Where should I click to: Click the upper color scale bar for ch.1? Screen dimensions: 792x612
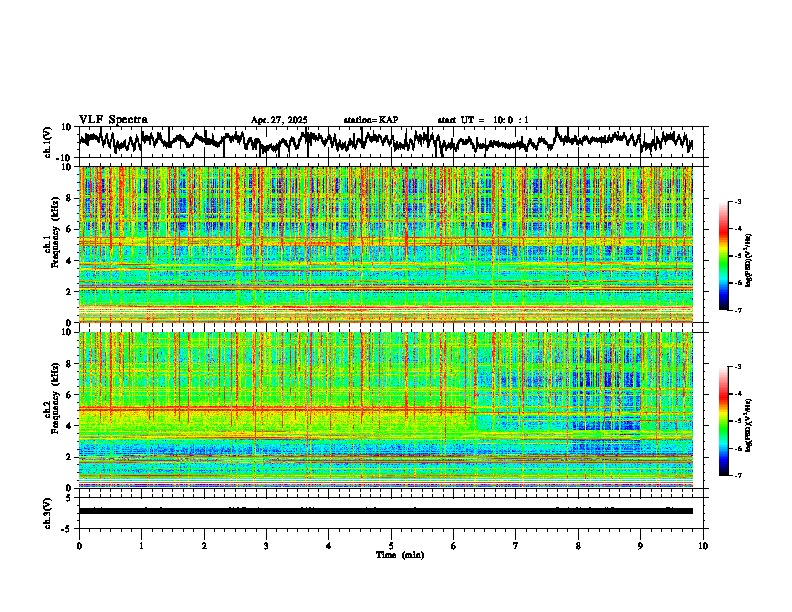pyautogui.click(x=724, y=256)
